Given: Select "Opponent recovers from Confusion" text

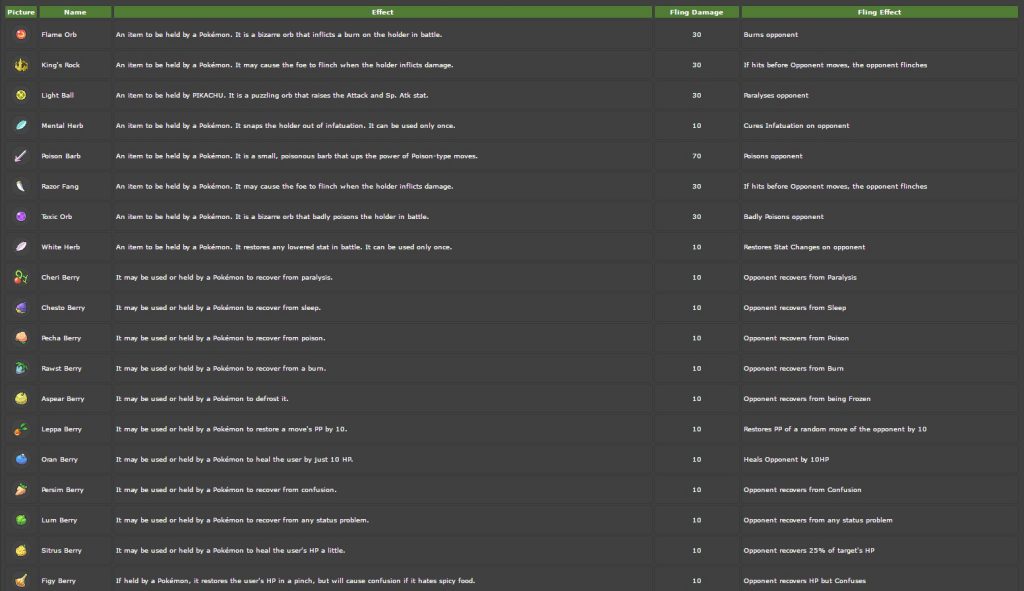Looking at the screenshot, I should coord(802,490).
